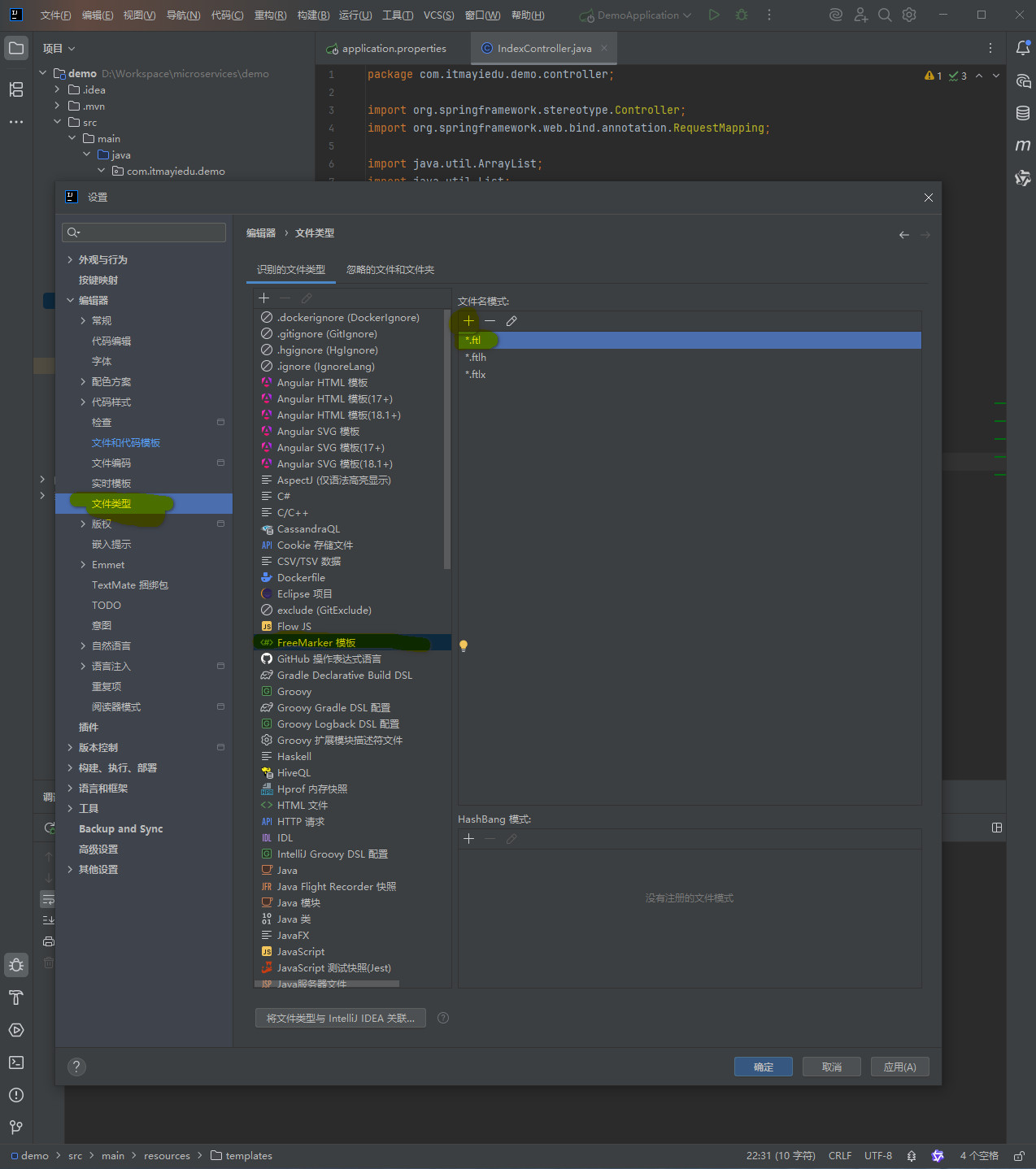
Task: Edit the selected file name pattern
Action: coord(511,320)
